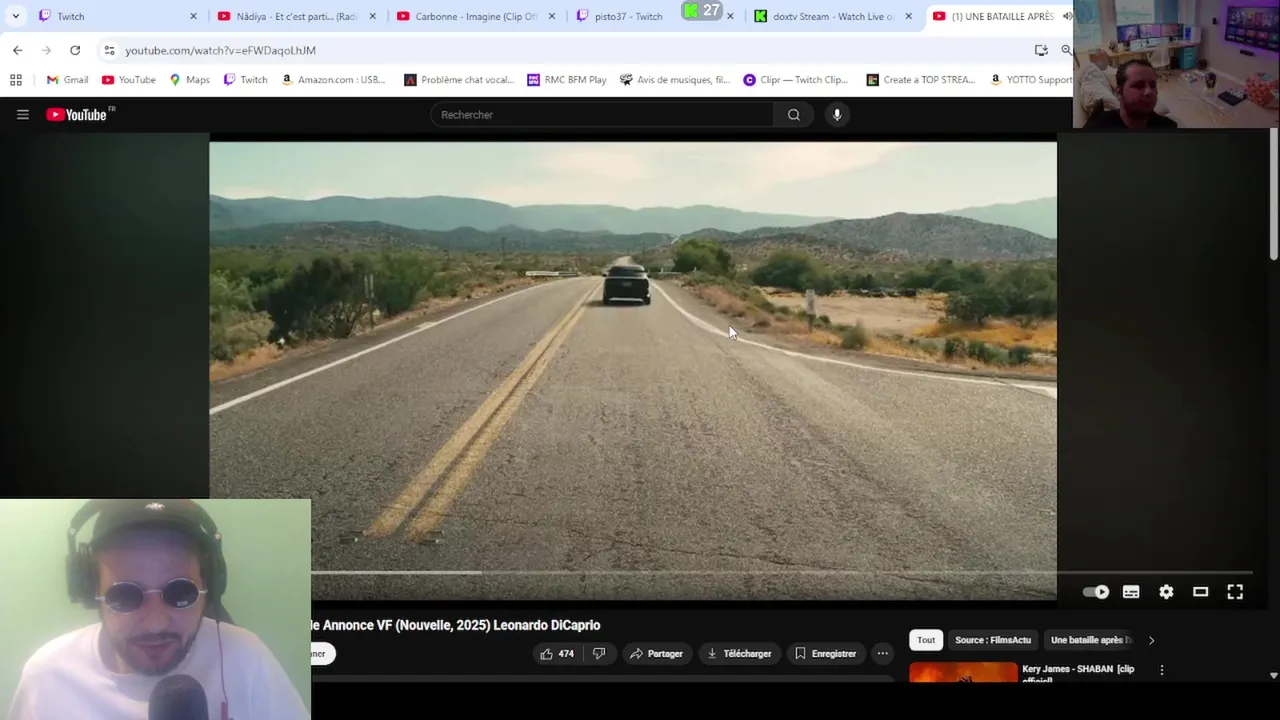Click the Télécharger download button

coord(739,654)
